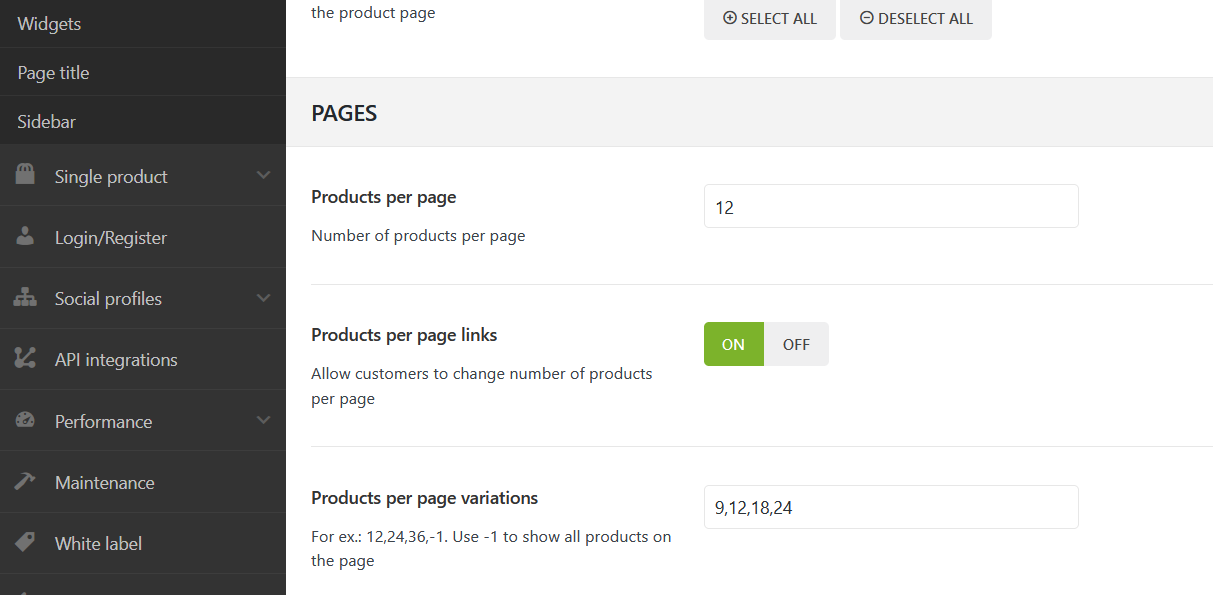Image resolution: width=1213 pixels, height=595 pixels.
Task: Expand the Single product submenu chevron
Action: coord(263,176)
